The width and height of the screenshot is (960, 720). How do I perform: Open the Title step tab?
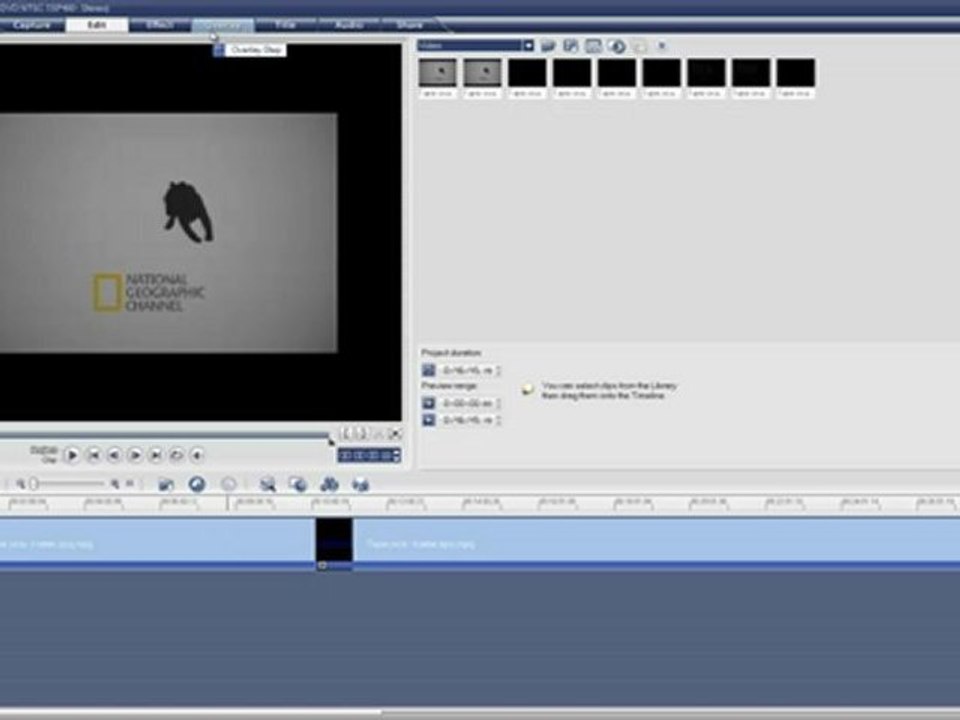(285, 25)
